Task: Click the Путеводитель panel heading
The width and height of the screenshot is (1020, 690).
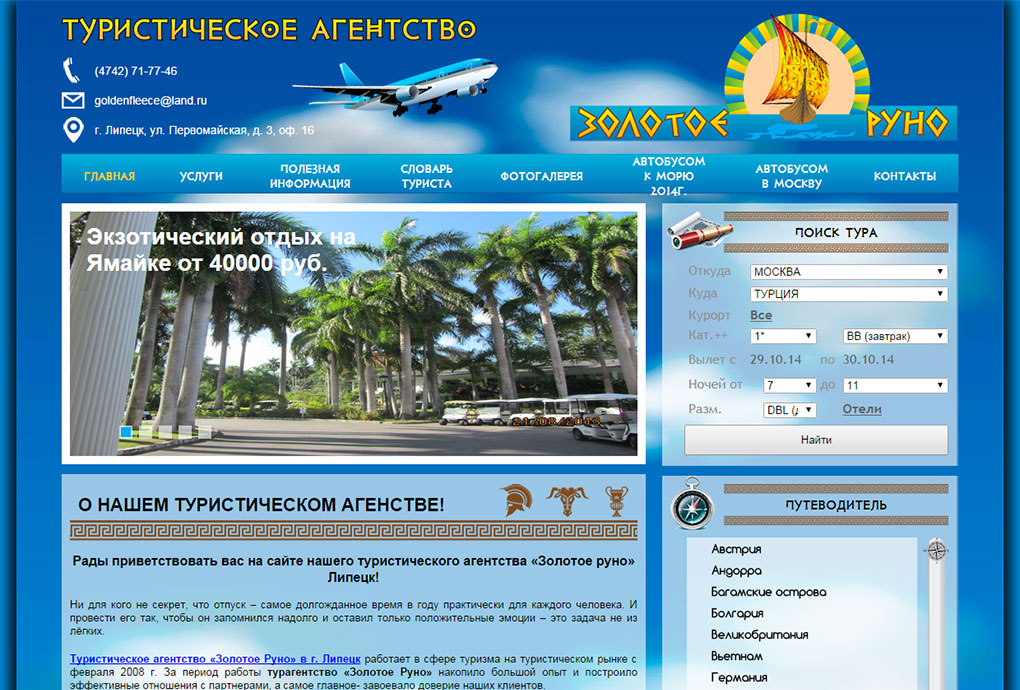Action: [x=836, y=505]
